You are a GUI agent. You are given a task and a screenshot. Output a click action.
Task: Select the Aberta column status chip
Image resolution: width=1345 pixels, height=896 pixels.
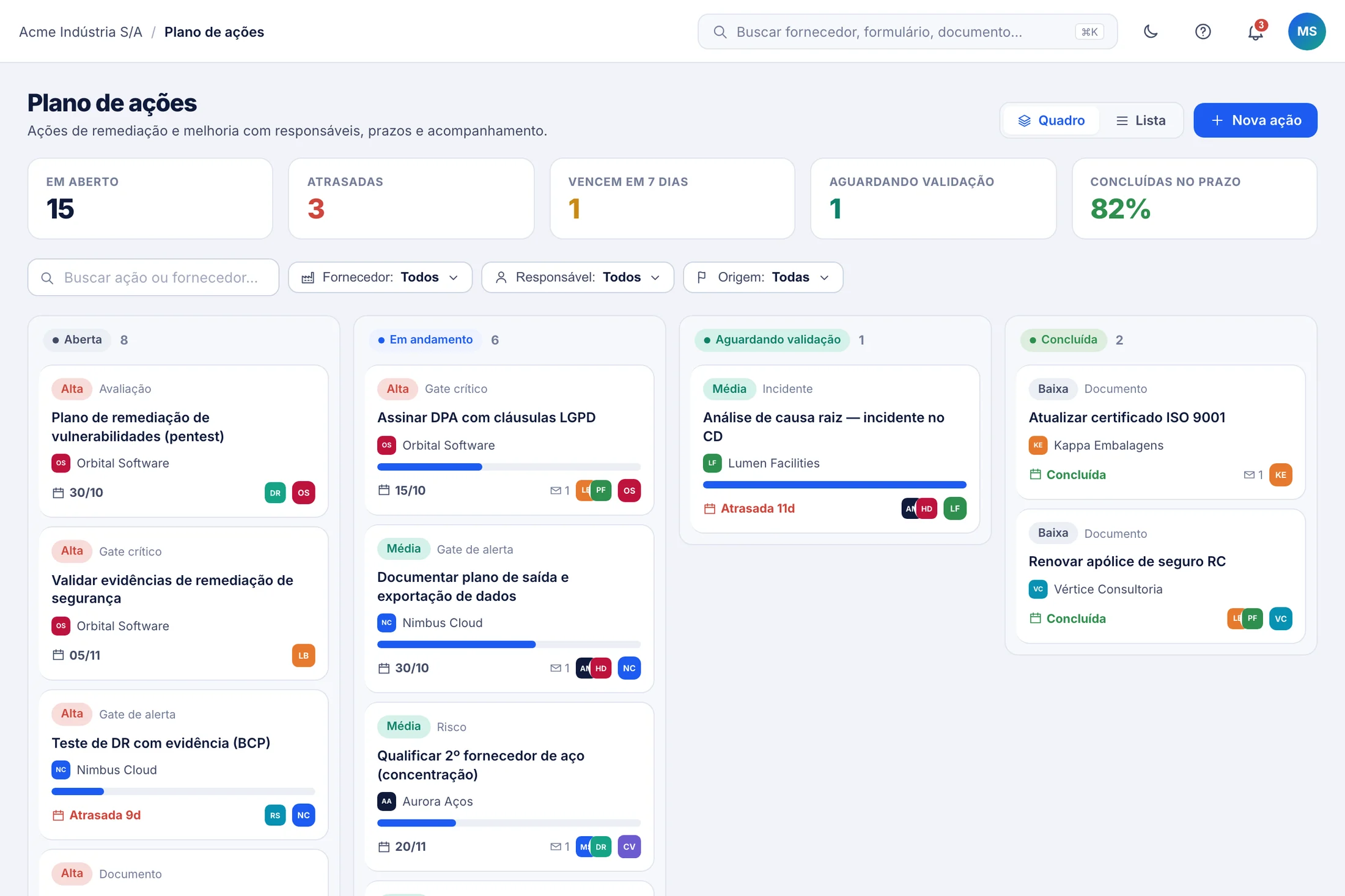[x=77, y=340]
